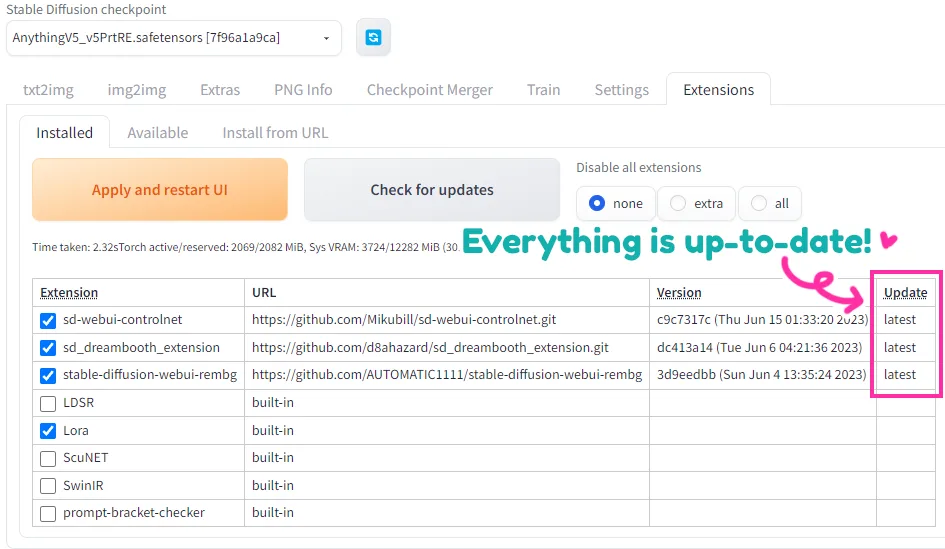Click version 3d9eedbb of rembg
The height and width of the screenshot is (549, 945).
click(x=762, y=374)
